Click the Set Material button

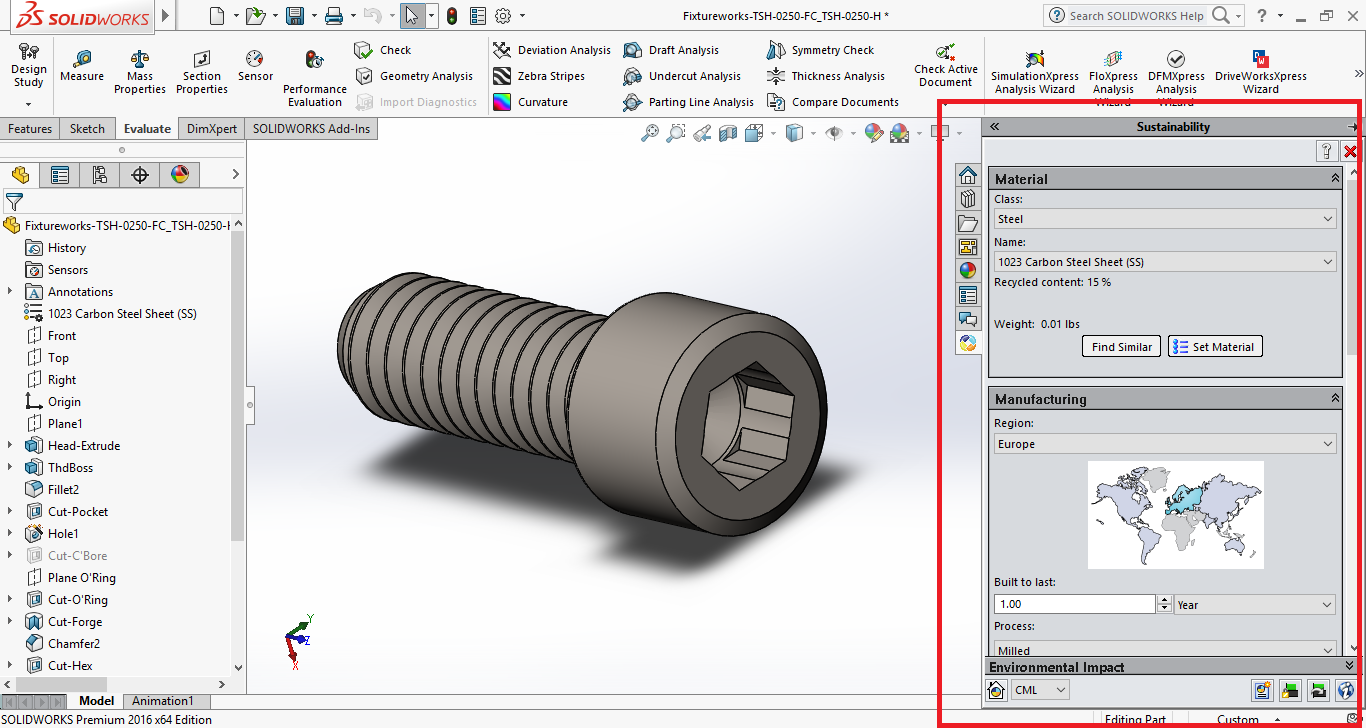[1215, 347]
